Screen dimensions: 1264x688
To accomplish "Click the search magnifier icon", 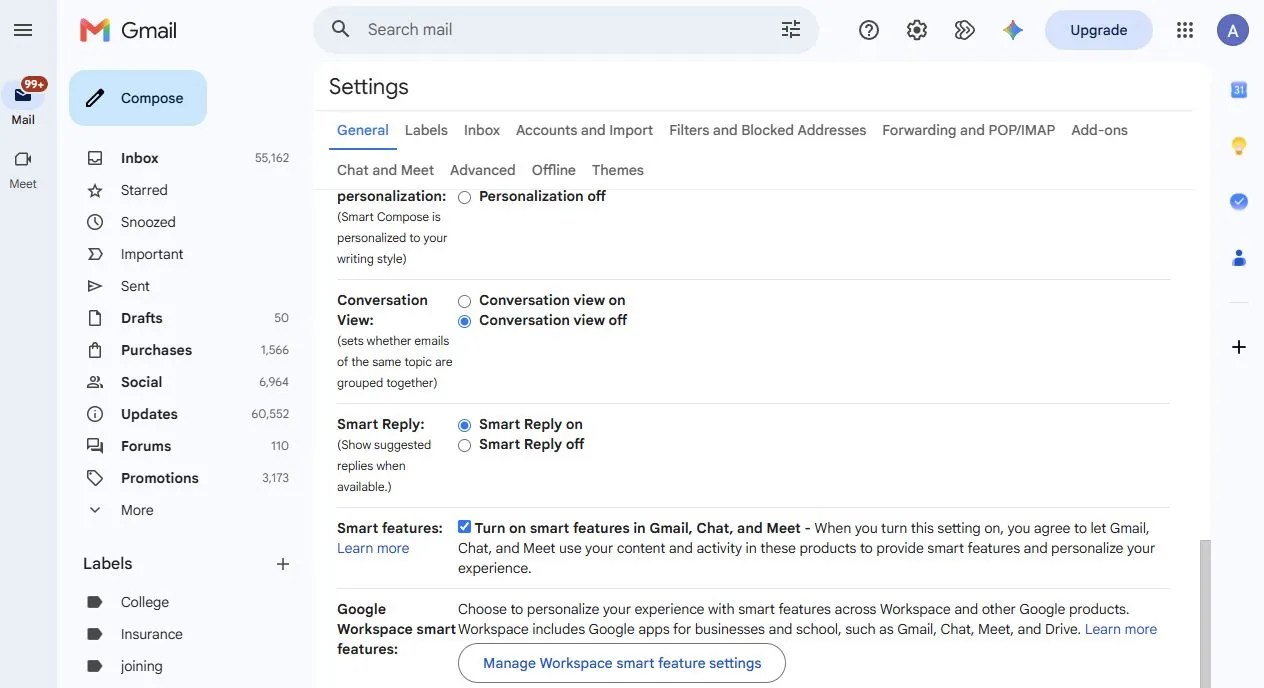I will point(341,30).
